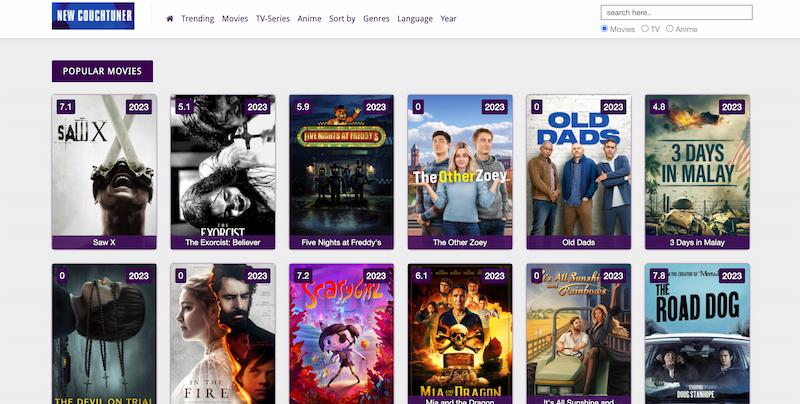Open the Five Nights at Freddy's poster
This screenshot has height=404, width=800.
[x=342, y=165]
